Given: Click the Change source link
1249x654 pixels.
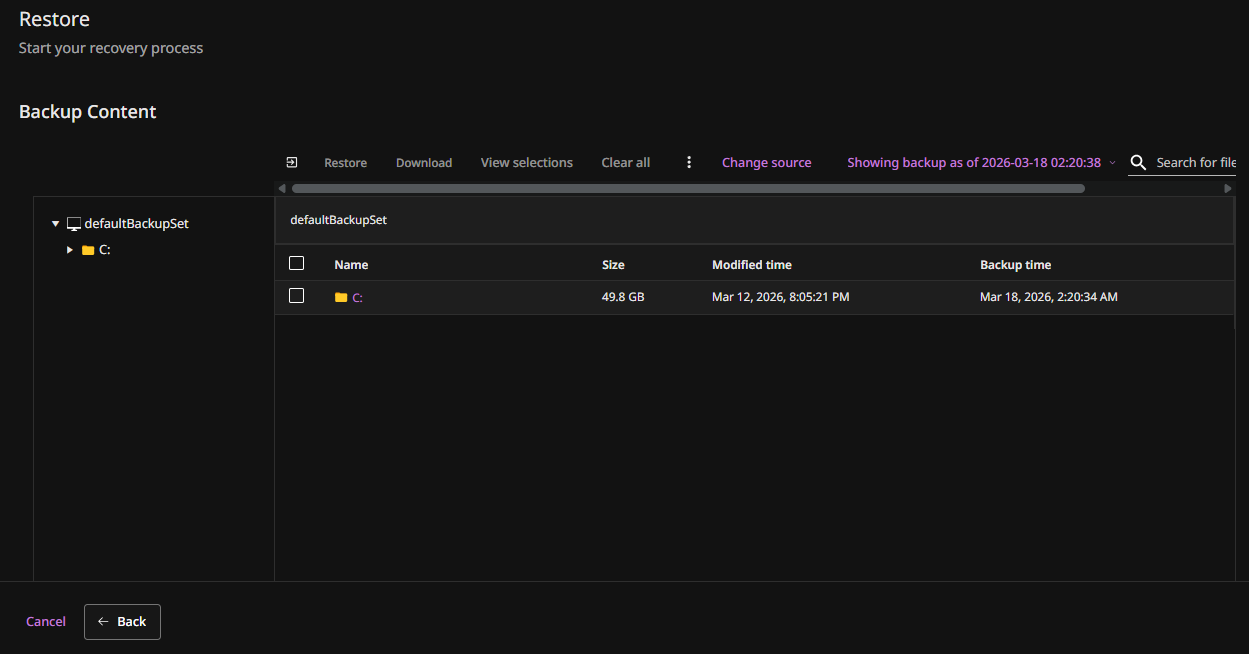Looking at the screenshot, I should tap(766, 162).
